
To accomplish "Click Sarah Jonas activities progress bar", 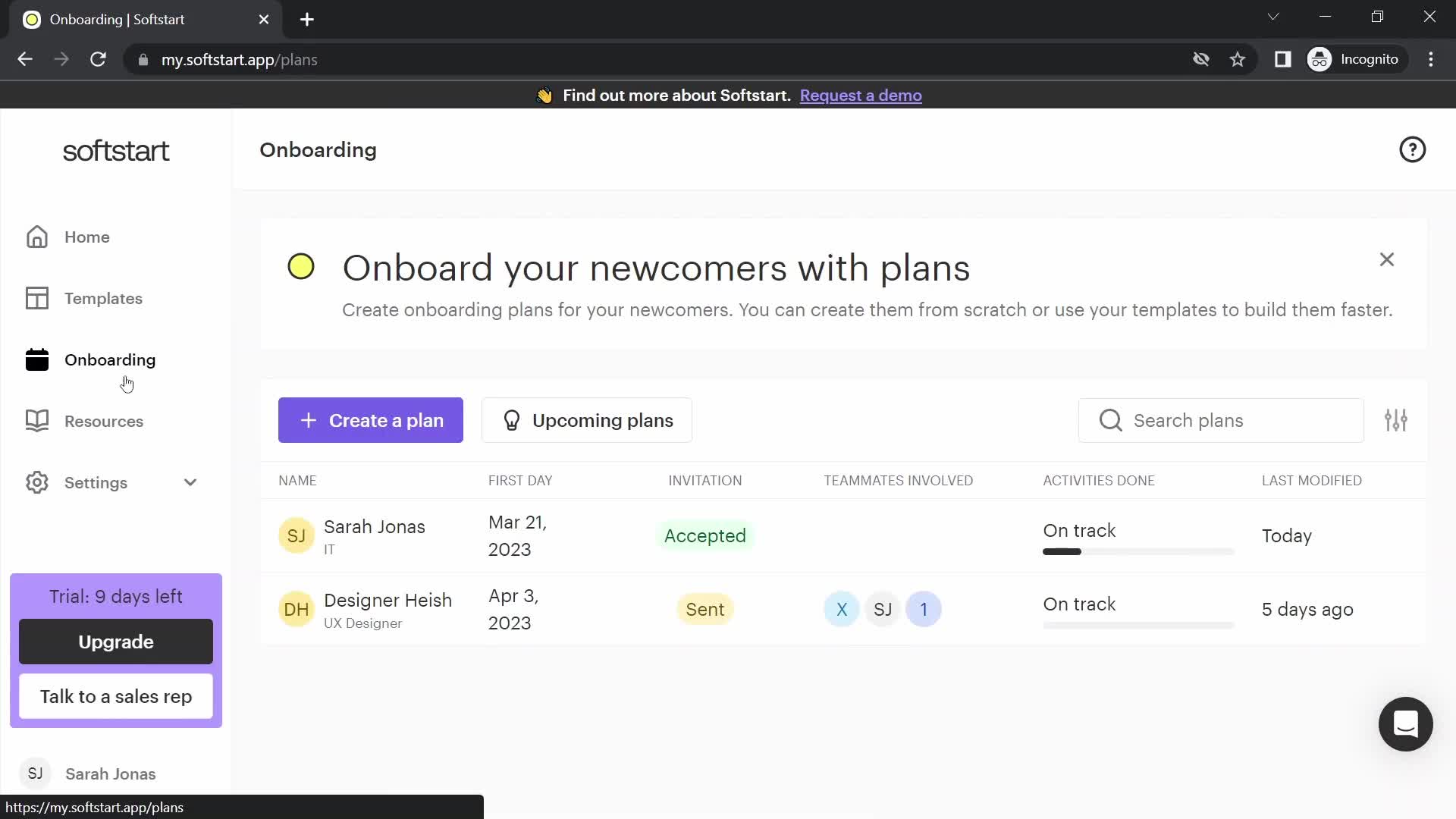I will pyautogui.click(x=1138, y=551).
